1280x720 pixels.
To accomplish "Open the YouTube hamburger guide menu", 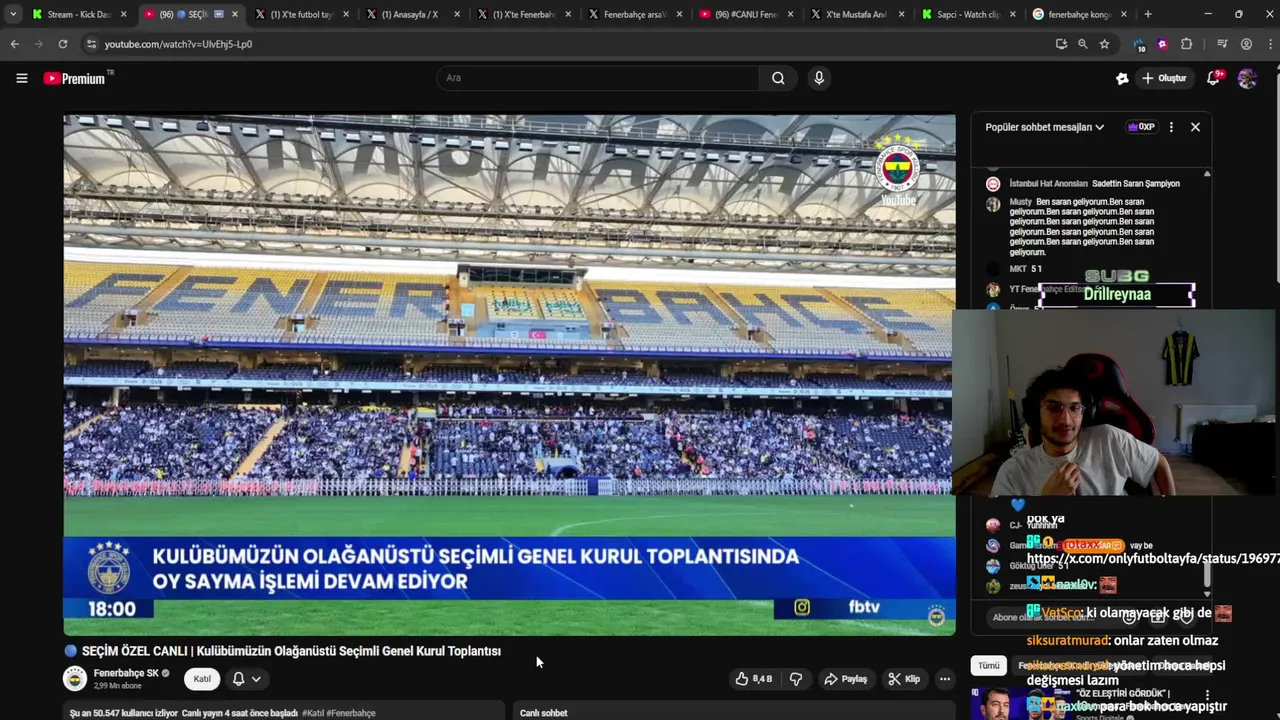I will (x=21, y=78).
